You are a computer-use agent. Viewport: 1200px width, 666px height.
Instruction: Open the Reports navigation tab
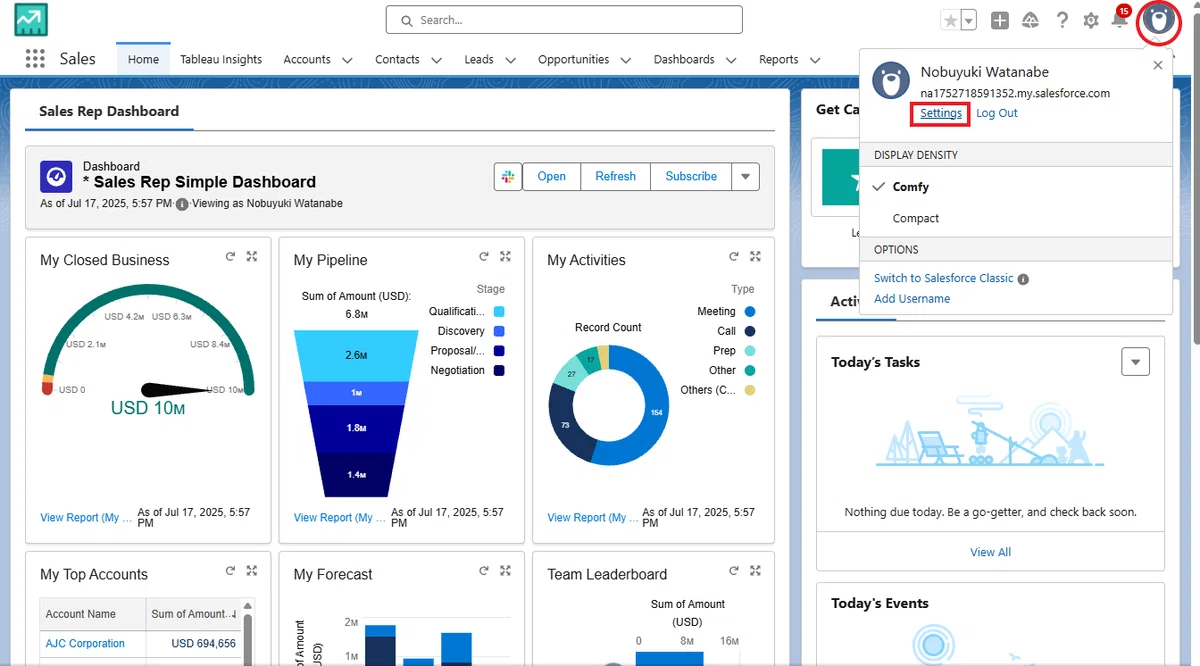point(778,59)
